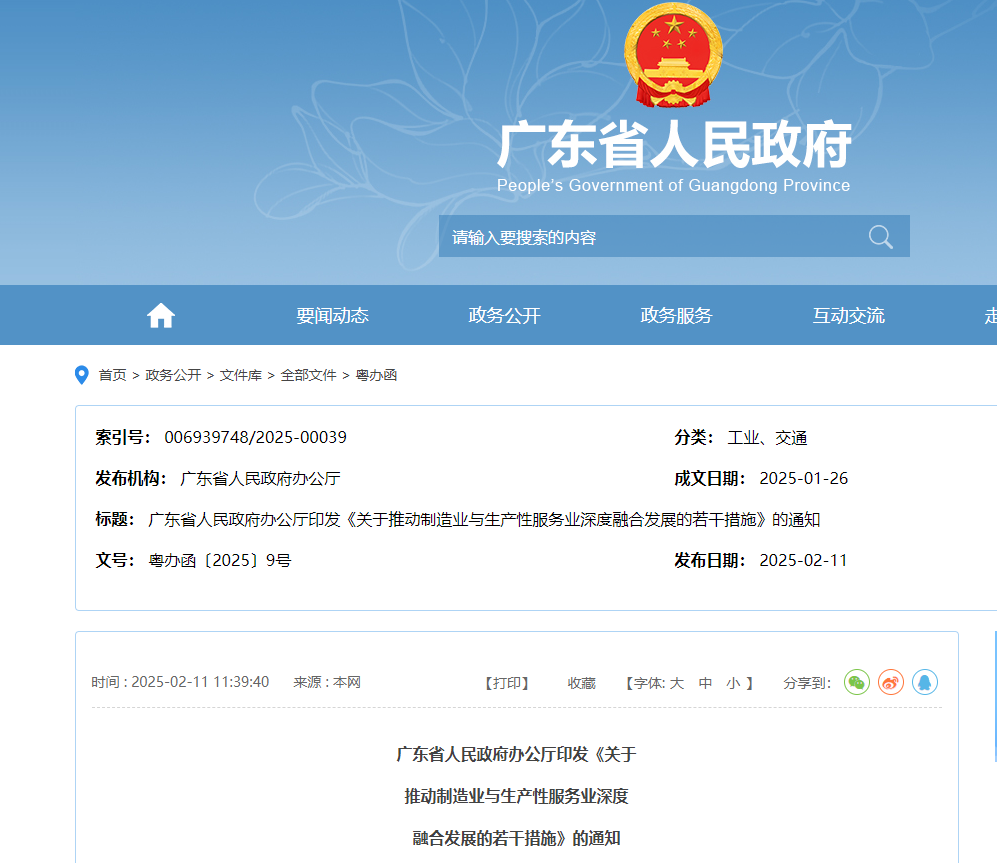Select 粤办函 in the breadcrumb
Viewport: 997px width, 864px height.
377,375
